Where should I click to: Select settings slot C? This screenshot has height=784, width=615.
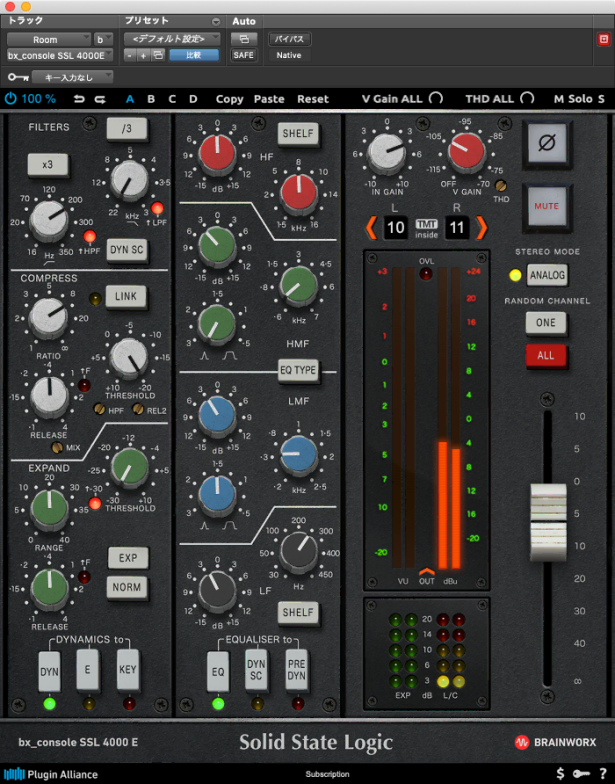(x=172, y=99)
